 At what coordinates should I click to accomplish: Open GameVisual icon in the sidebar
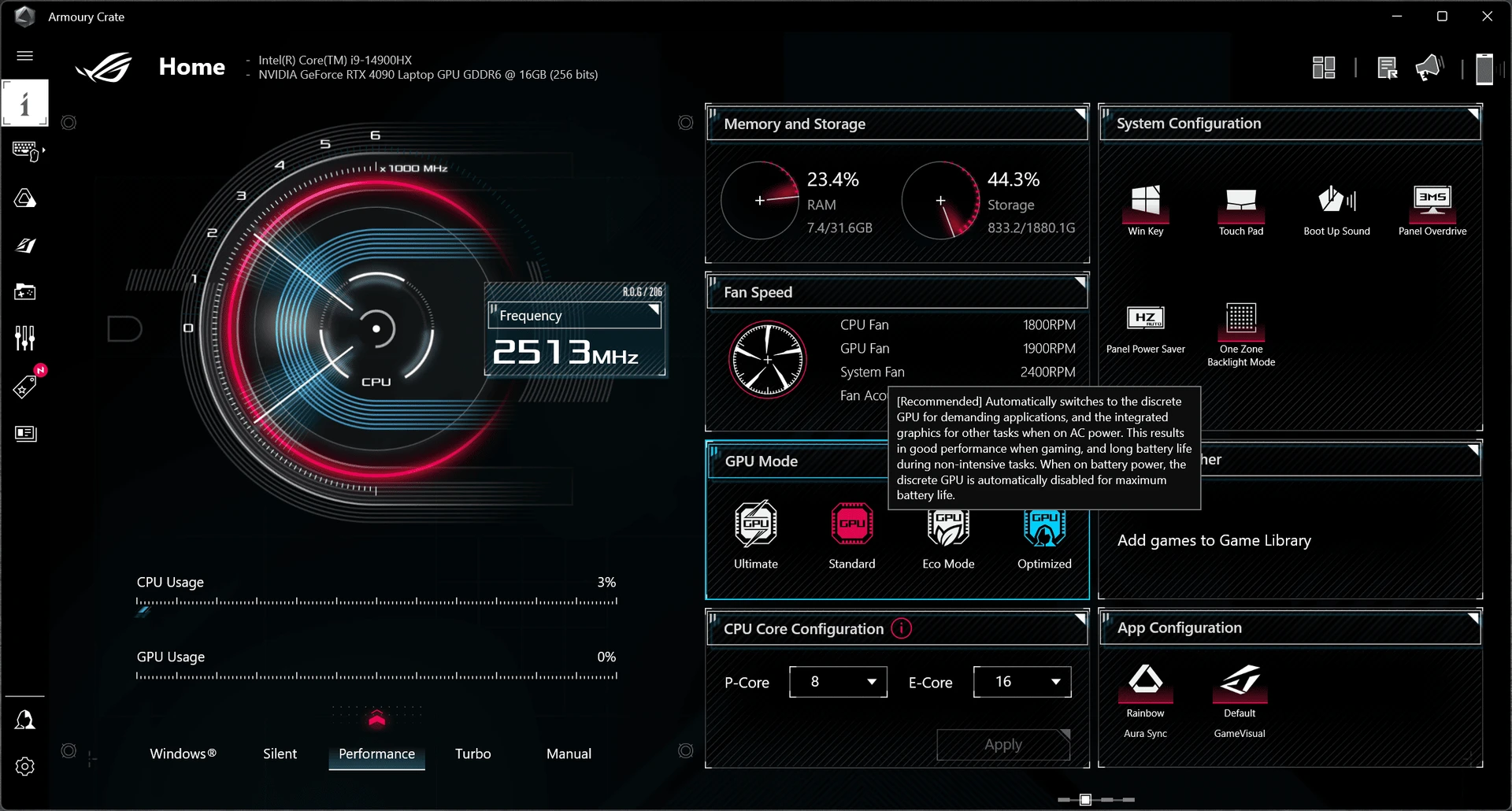(25, 246)
